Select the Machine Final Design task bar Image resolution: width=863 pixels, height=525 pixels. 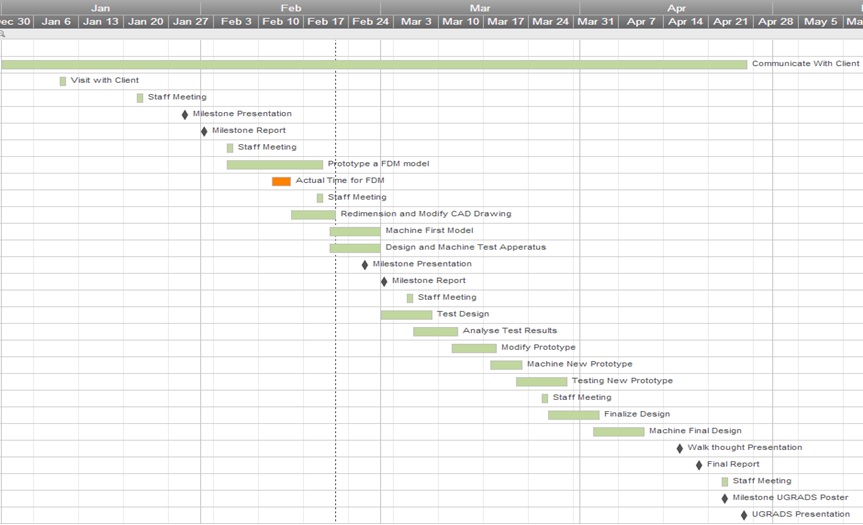click(x=618, y=432)
